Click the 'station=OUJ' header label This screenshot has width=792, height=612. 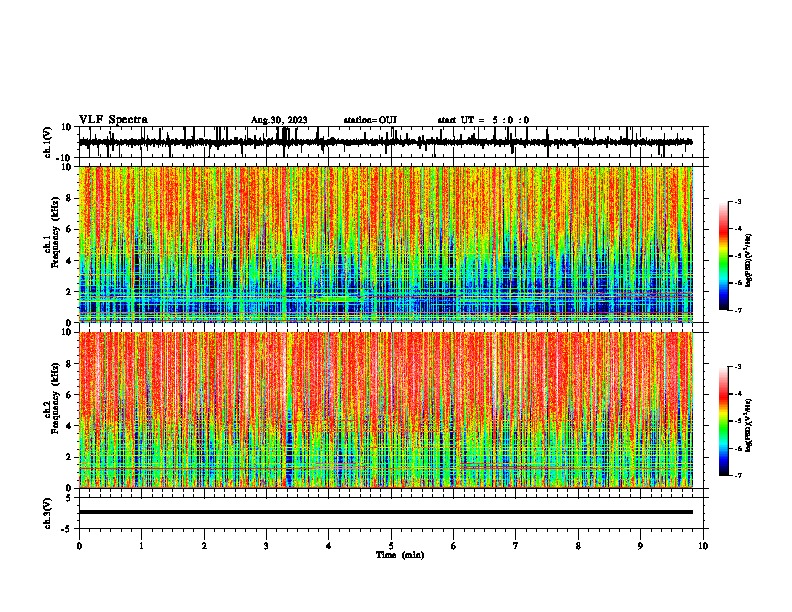(370, 120)
